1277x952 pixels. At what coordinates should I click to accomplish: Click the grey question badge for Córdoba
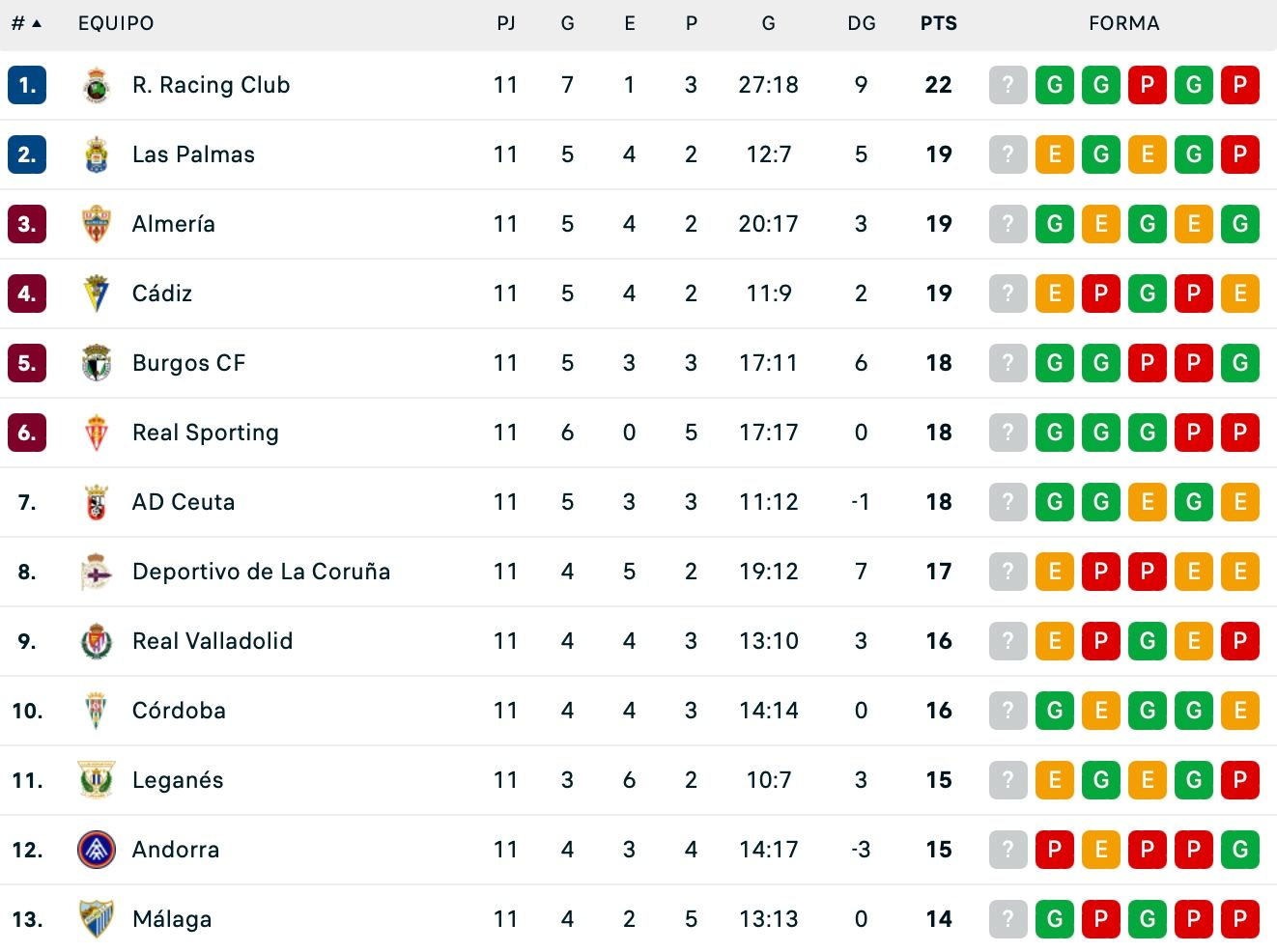(x=1007, y=711)
